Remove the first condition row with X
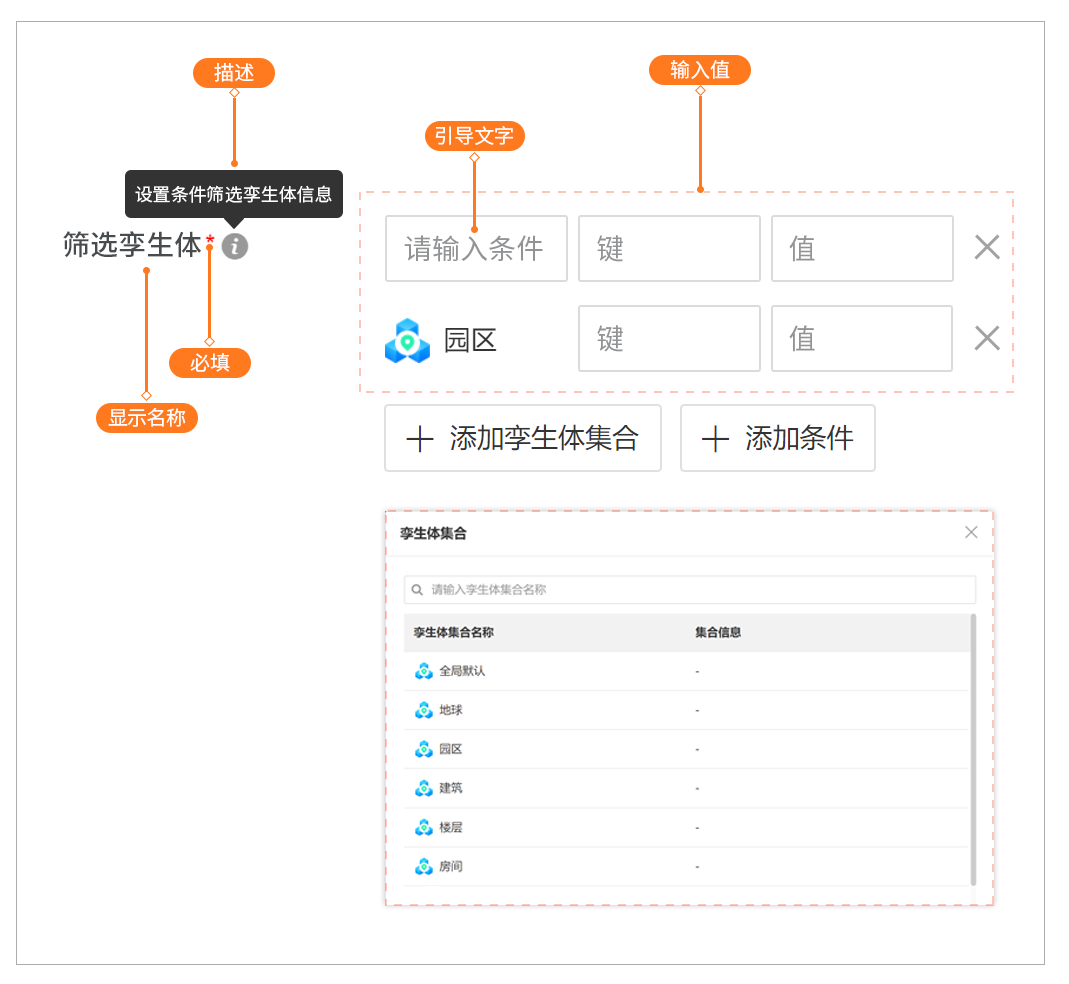1069x984 pixels. point(986,248)
